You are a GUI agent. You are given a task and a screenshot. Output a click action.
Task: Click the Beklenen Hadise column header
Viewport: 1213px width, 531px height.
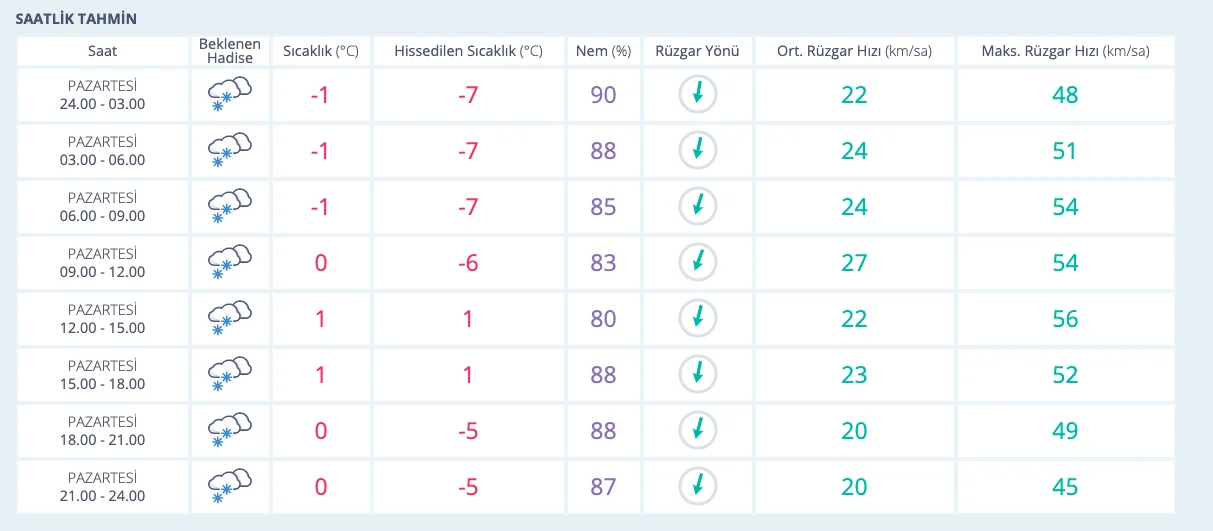point(230,51)
